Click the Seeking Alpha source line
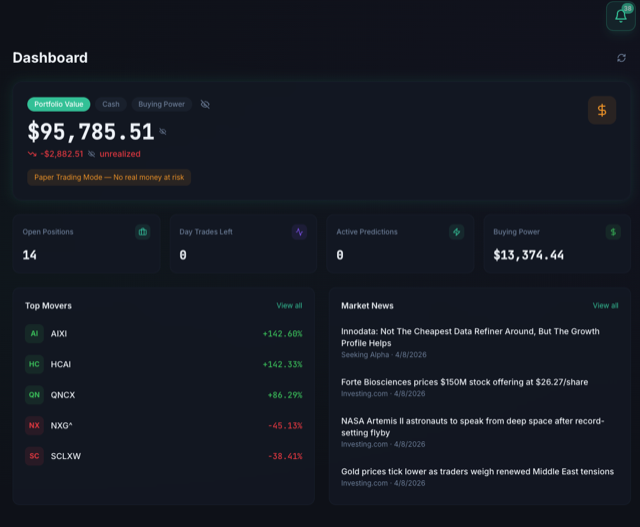640x527 pixels. click(384, 355)
